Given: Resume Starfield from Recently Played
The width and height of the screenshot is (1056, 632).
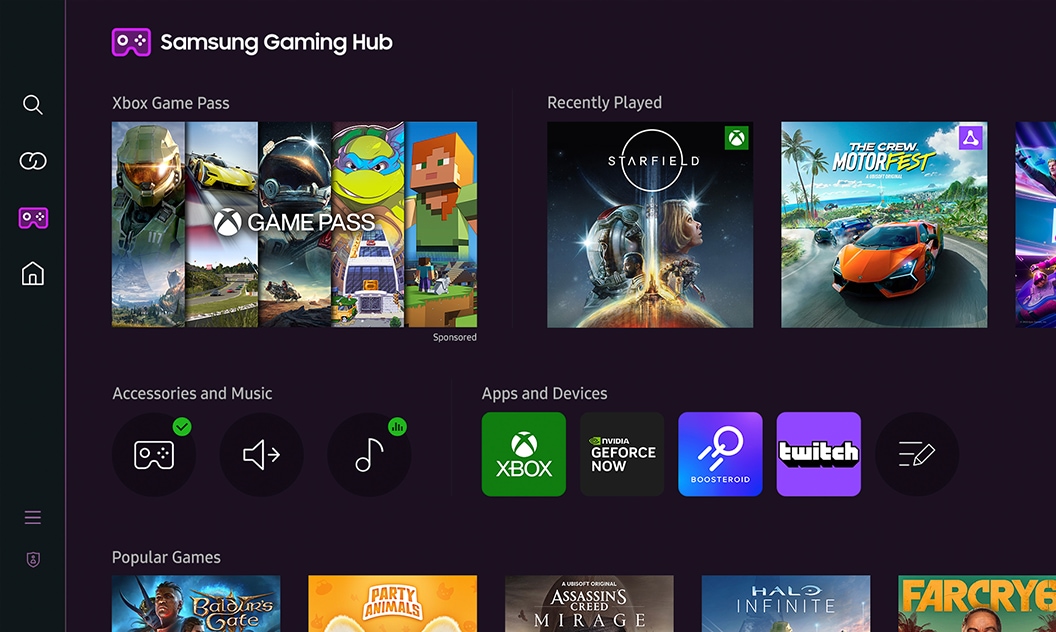Looking at the screenshot, I should (650, 225).
